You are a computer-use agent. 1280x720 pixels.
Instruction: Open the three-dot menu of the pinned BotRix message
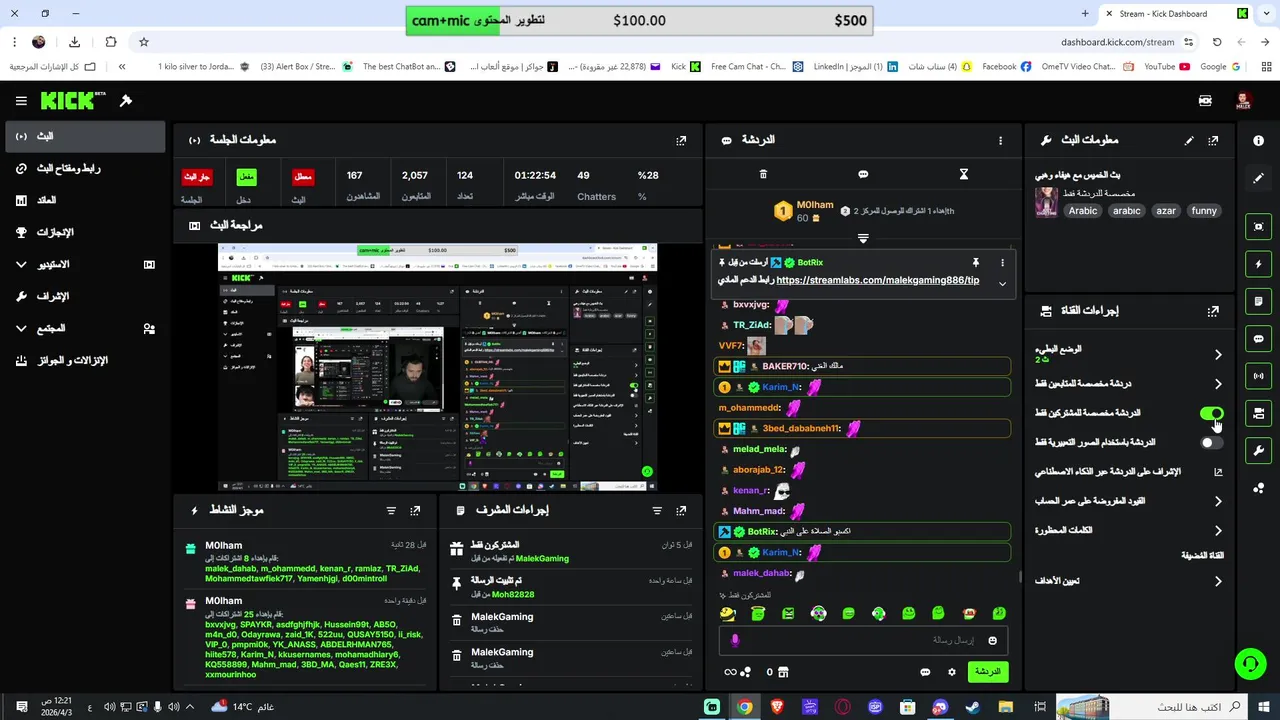[x=1002, y=262]
